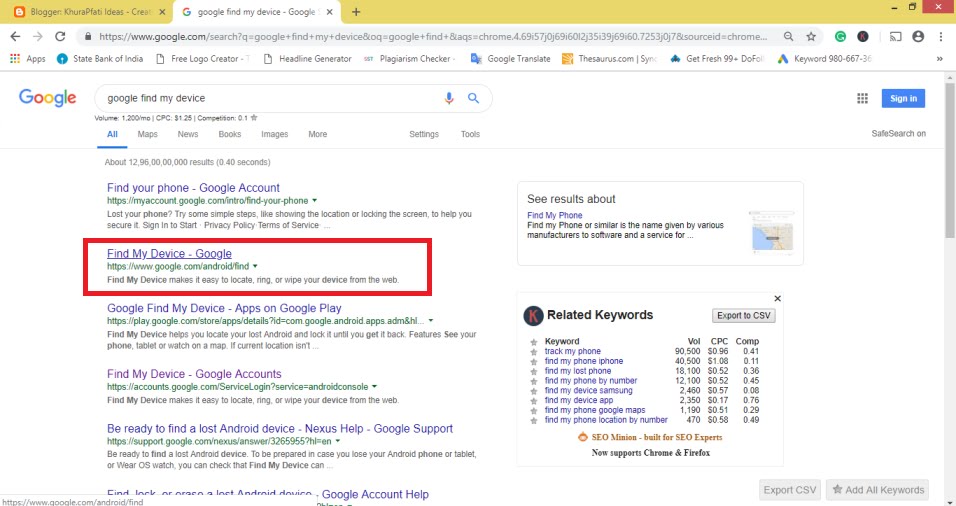Click the Sign in button

(903, 98)
